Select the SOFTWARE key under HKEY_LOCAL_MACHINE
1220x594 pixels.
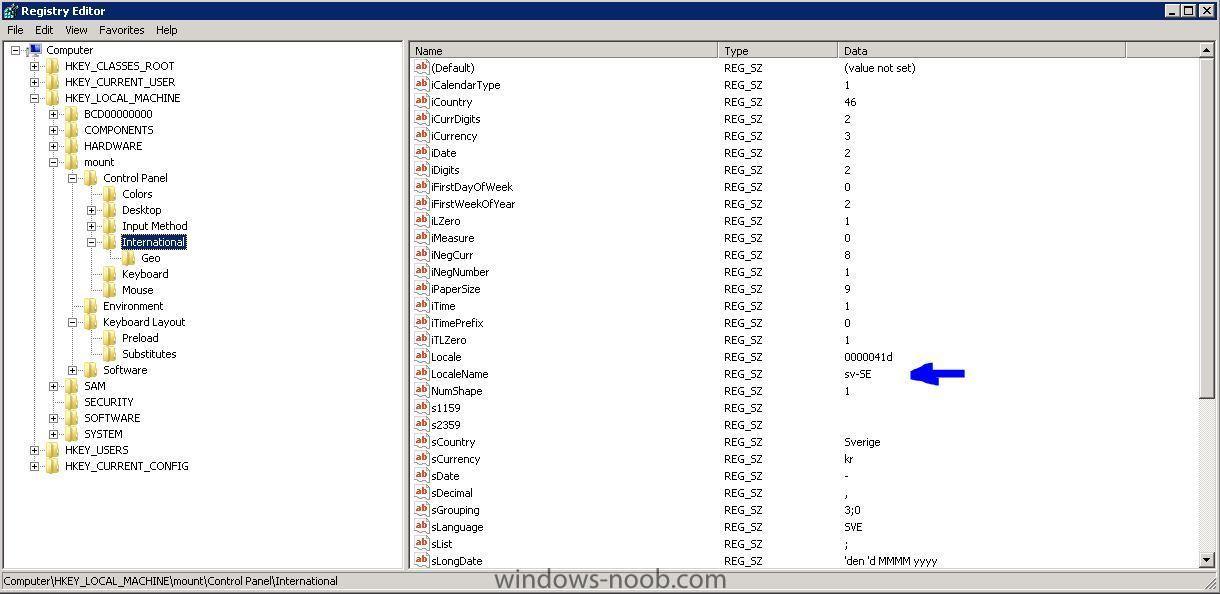click(x=112, y=418)
